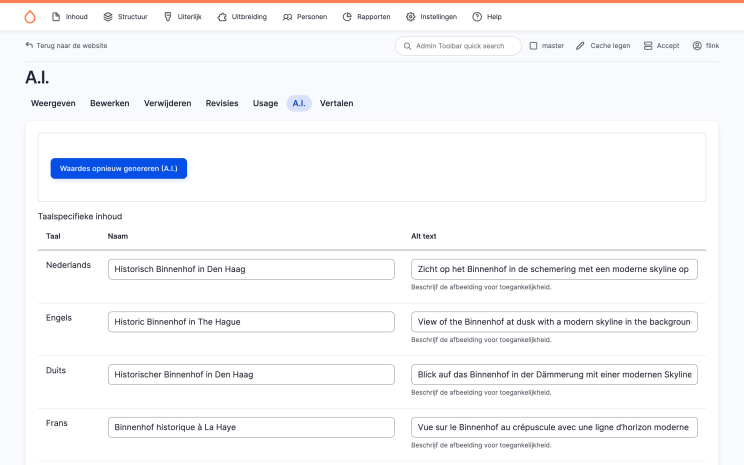Viewport: 744px width, 465px height.
Task: Click Waardes opnieuw genereren (A.I.) button
Action: click(x=118, y=168)
